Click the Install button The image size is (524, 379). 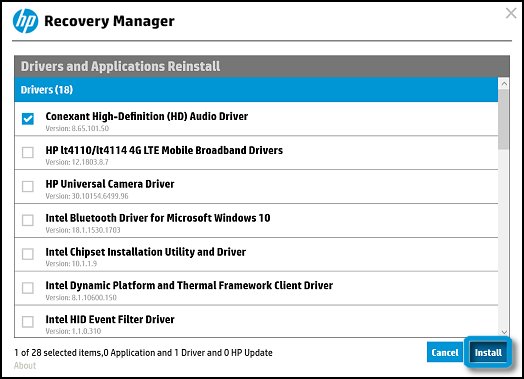(x=488, y=352)
